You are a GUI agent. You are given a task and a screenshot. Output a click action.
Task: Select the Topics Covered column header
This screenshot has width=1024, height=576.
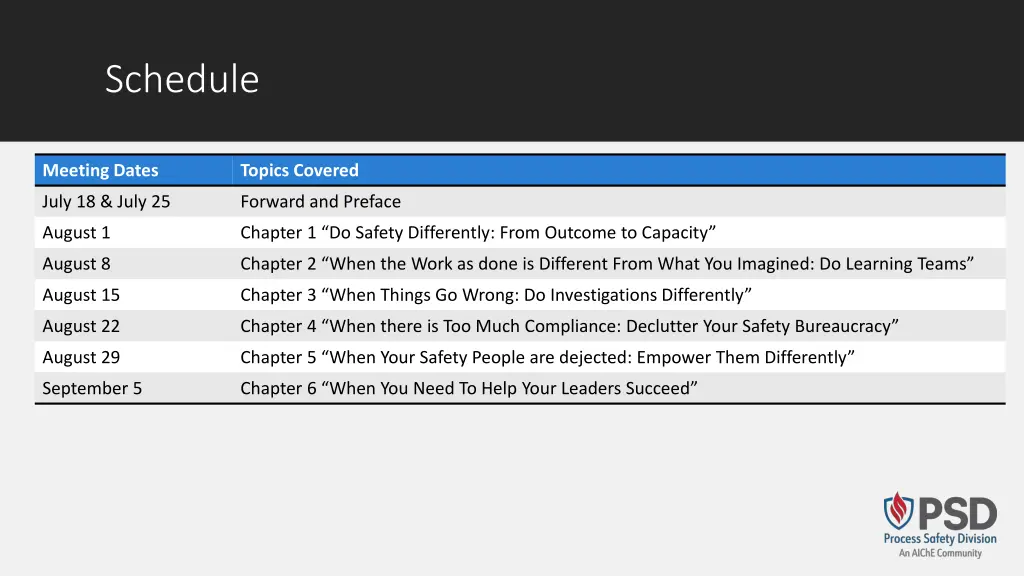pos(618,170)
